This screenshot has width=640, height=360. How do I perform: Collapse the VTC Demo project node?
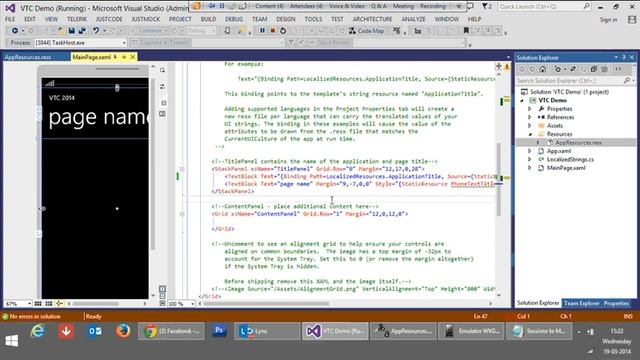(x=522, y=100)
